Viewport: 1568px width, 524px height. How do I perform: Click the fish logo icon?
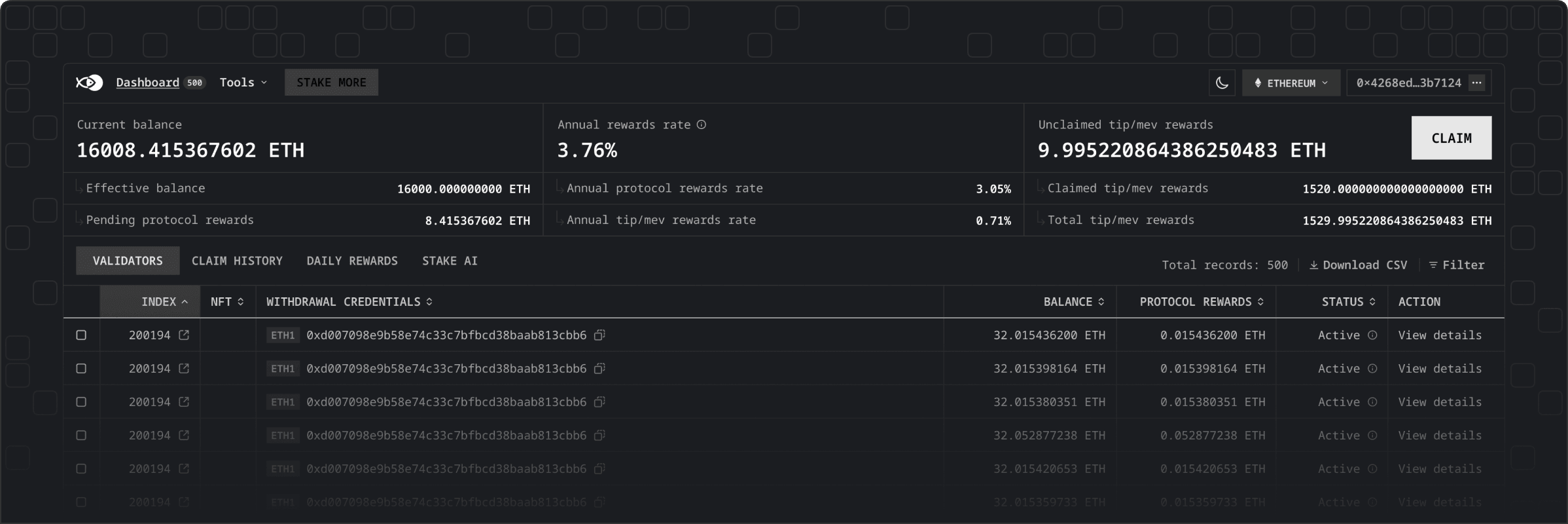click(x=89, y=83)
